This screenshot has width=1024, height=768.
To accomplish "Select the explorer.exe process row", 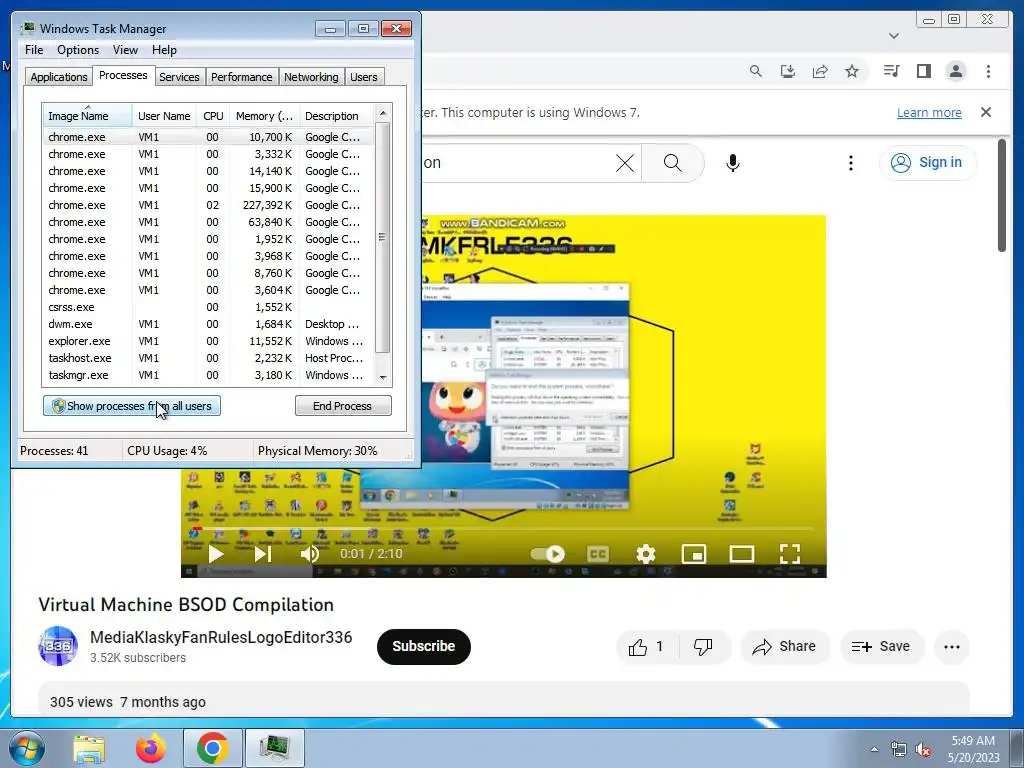I will pos(209,341).
